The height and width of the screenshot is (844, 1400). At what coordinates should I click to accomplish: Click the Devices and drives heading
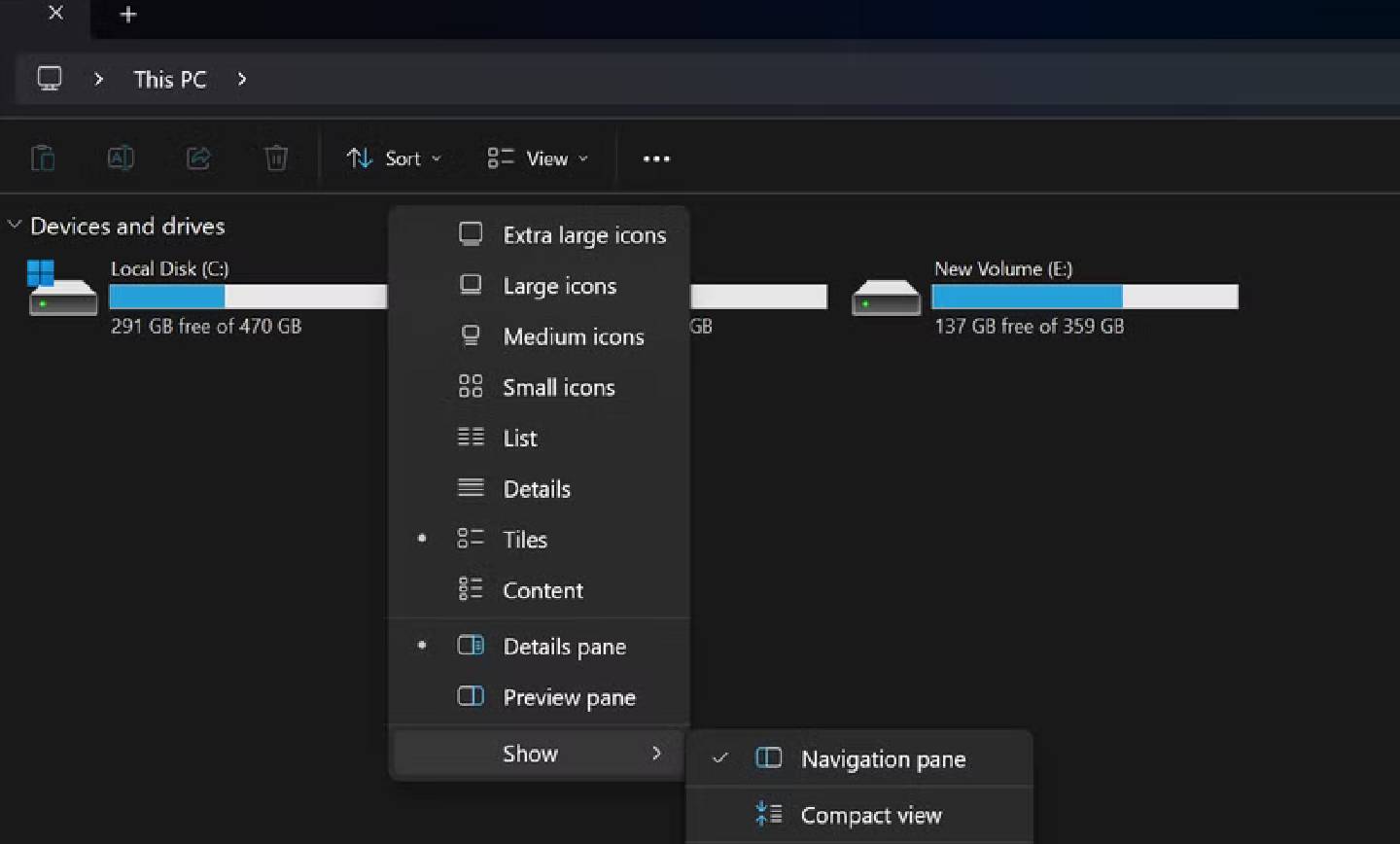pyautogui.click(x=127, y=226)
